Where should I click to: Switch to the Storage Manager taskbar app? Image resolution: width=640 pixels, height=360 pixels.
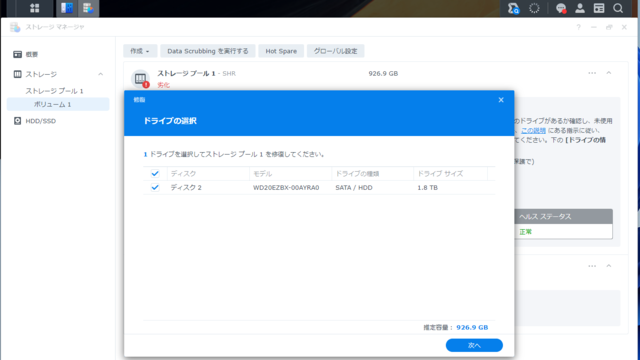(x=88, y=8)
